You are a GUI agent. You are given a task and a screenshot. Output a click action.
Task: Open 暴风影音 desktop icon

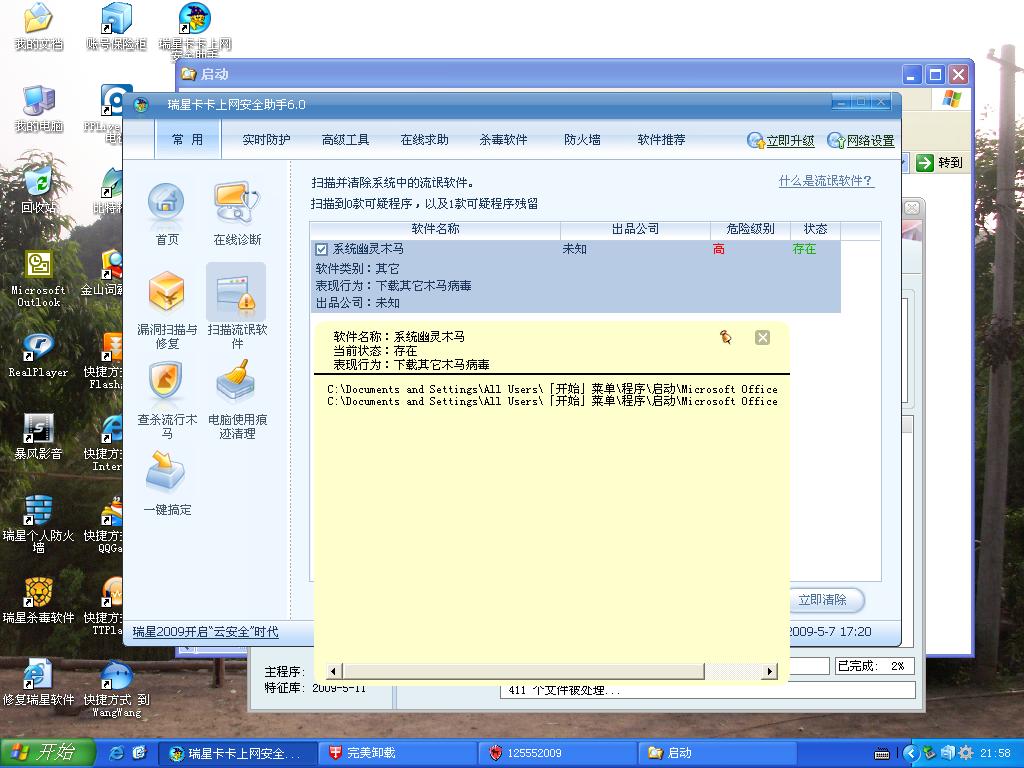coord(39,436)
